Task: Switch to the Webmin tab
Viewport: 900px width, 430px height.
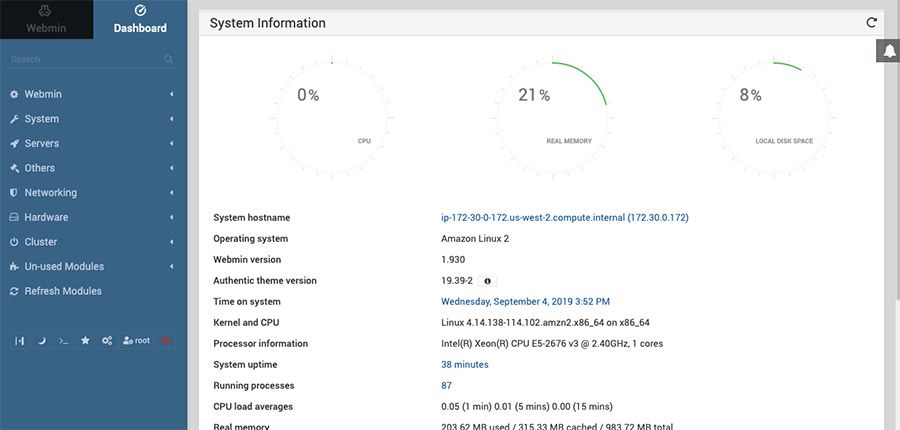Action: [x=46, y=20]
